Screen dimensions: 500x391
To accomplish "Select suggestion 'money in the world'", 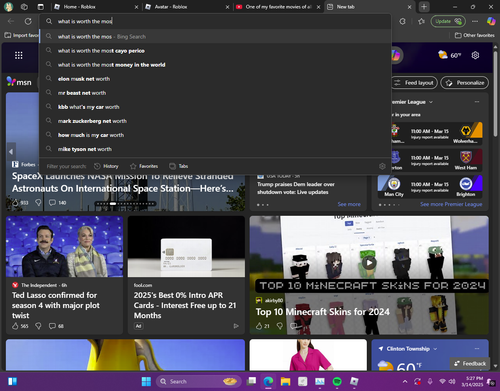I will [215, 65].
